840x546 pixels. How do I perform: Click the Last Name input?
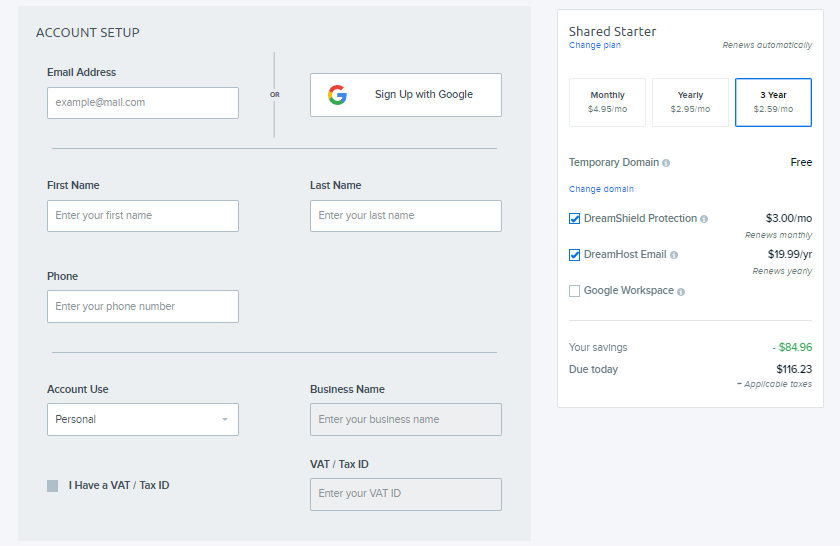pyautogui.click(x=406, y=216)
